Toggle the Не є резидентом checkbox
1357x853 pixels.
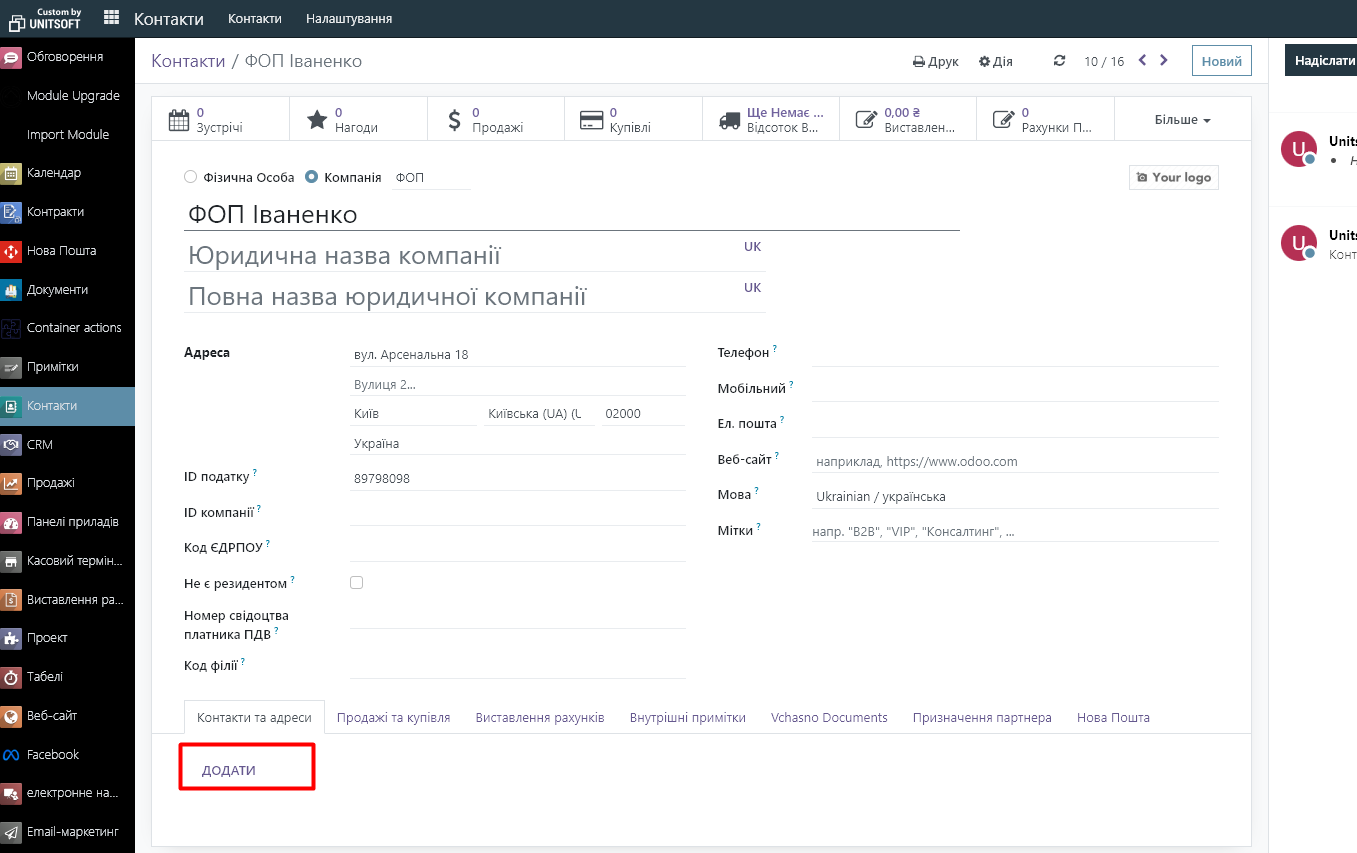click(356, 582)
